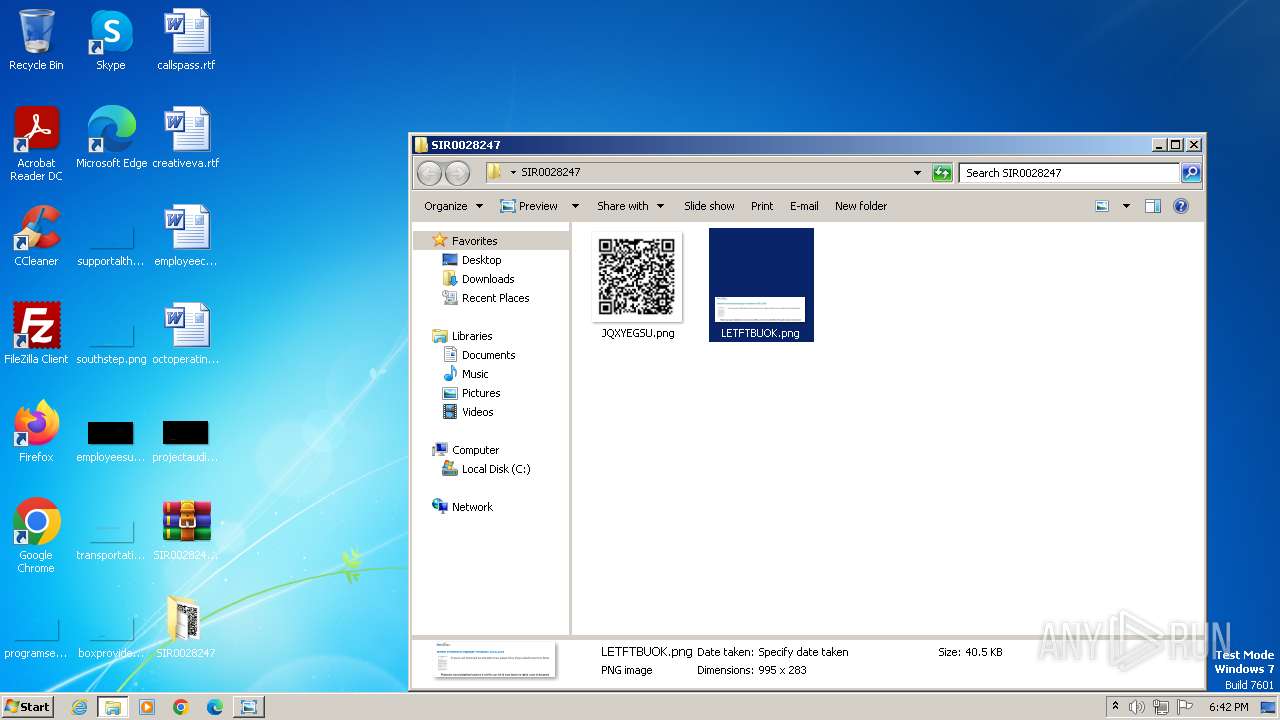Click the taskbar clock showing 6:42 PM
This screenshot has width=1280, height=720.
pos(1228,707)
